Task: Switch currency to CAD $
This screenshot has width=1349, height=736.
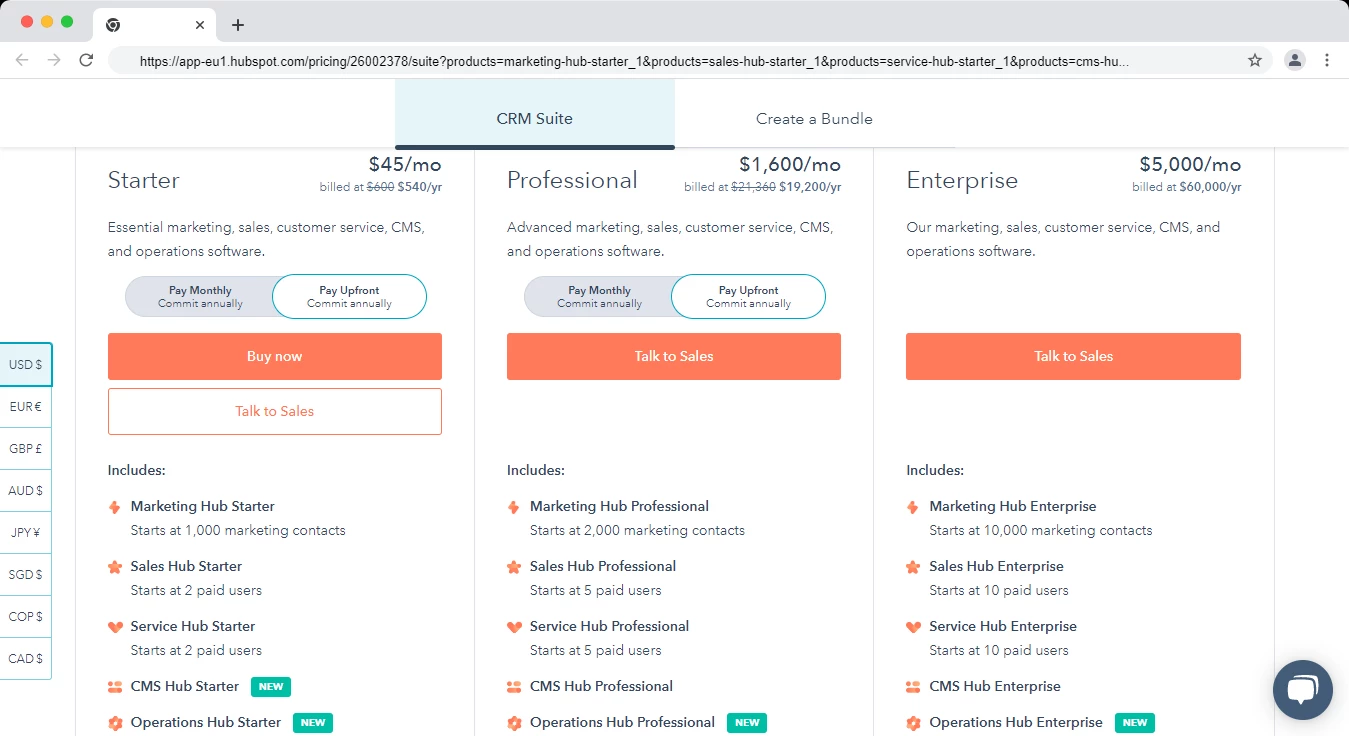Action: coord(26,659)
